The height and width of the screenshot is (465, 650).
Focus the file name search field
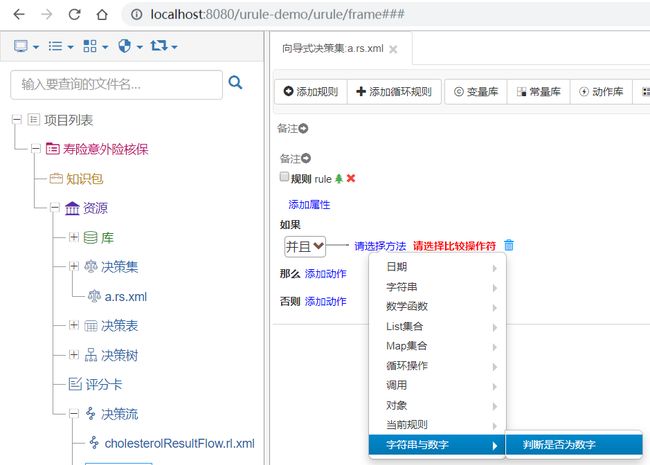[x=116, y=85]
